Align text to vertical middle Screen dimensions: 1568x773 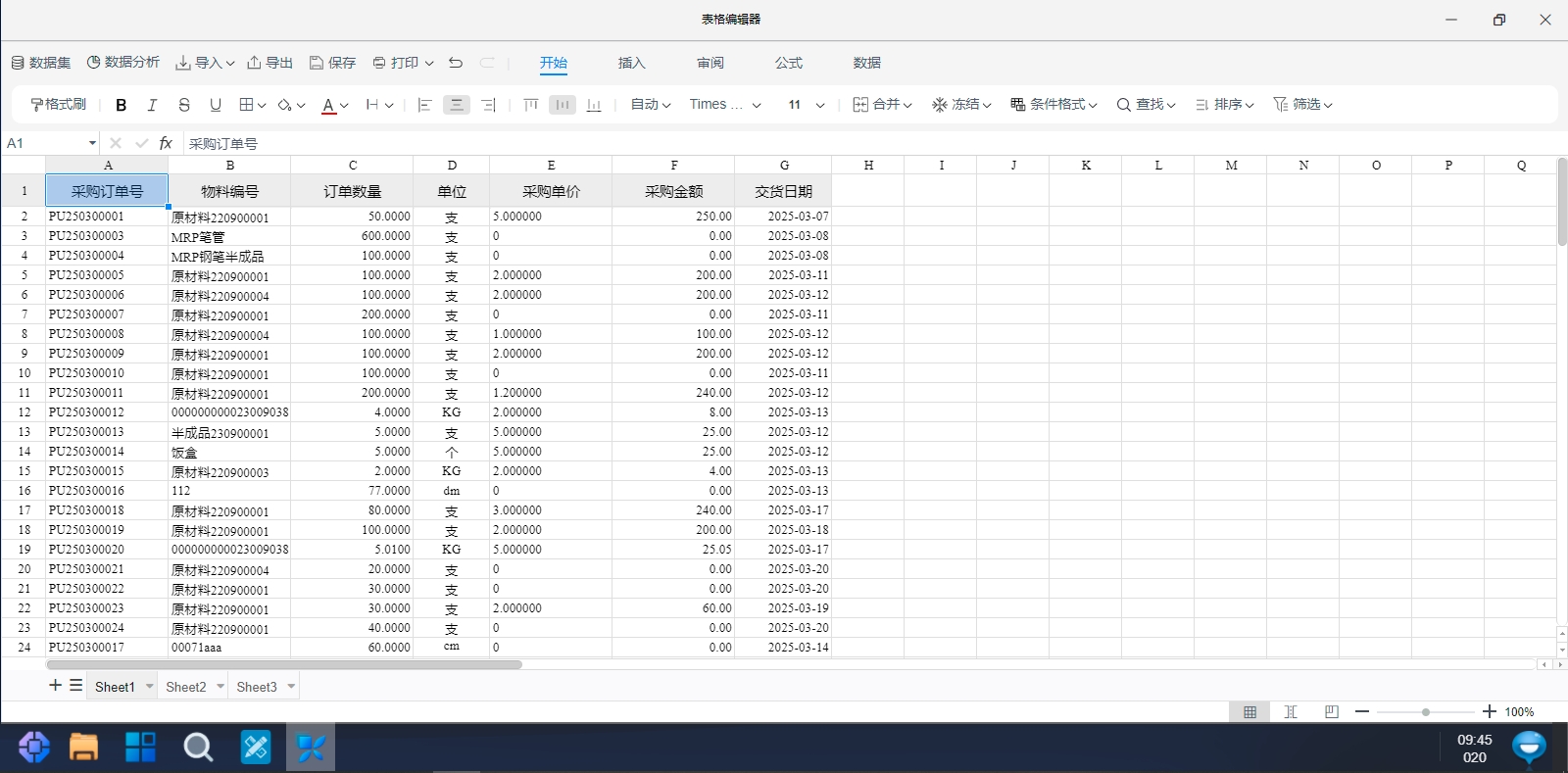[563, 105]
